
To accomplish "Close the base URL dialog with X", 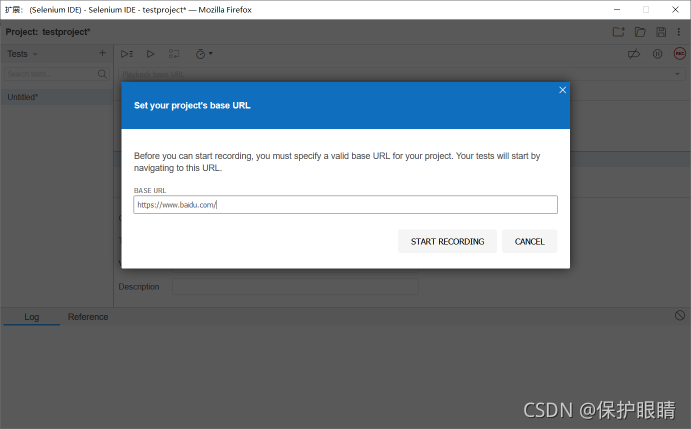I will (x=562, y=90).
